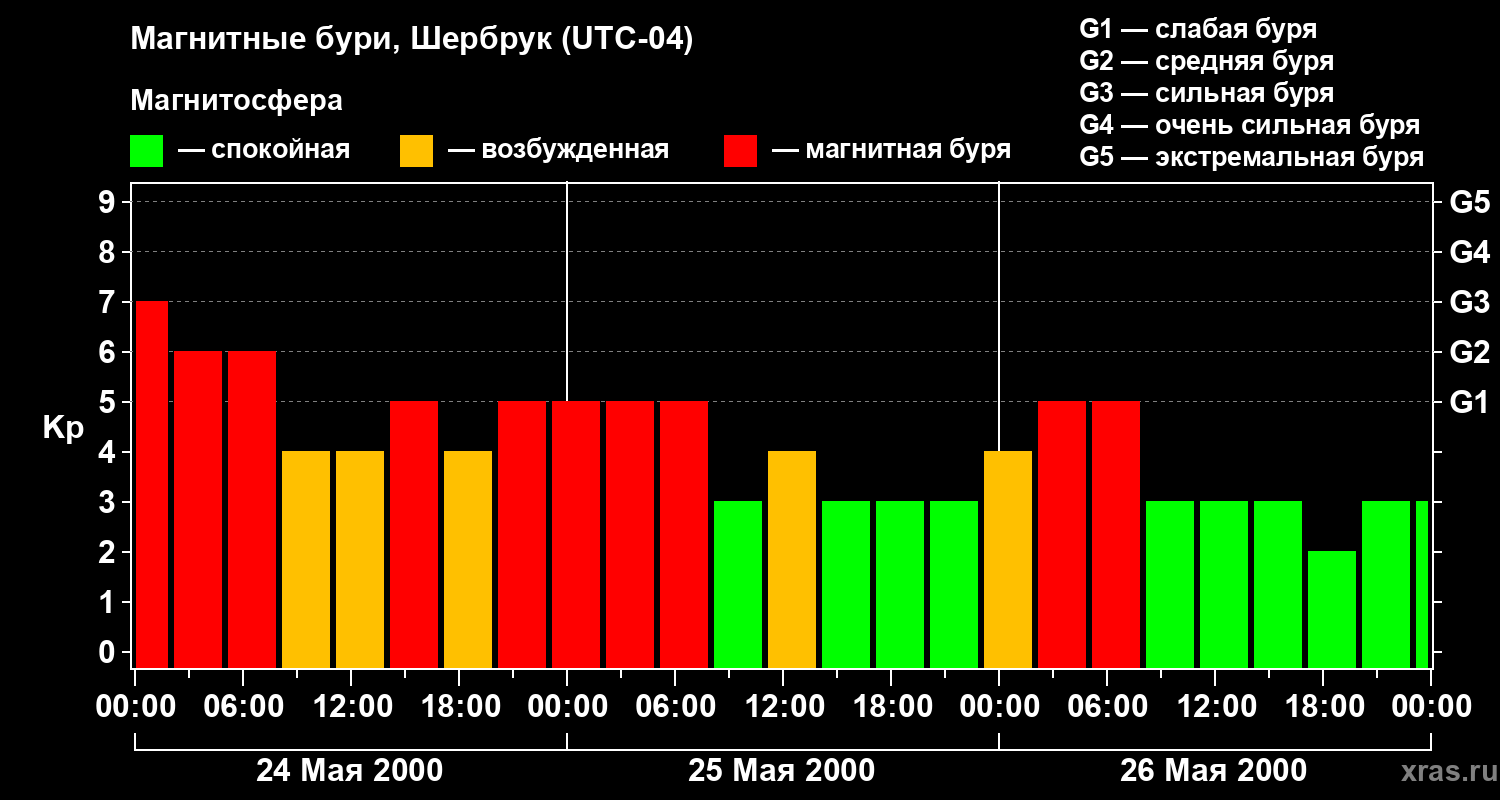Viewport: 1500px width, 800px height.
Task: Click the G1 label on the right axis
Action: coord(1469,402)
